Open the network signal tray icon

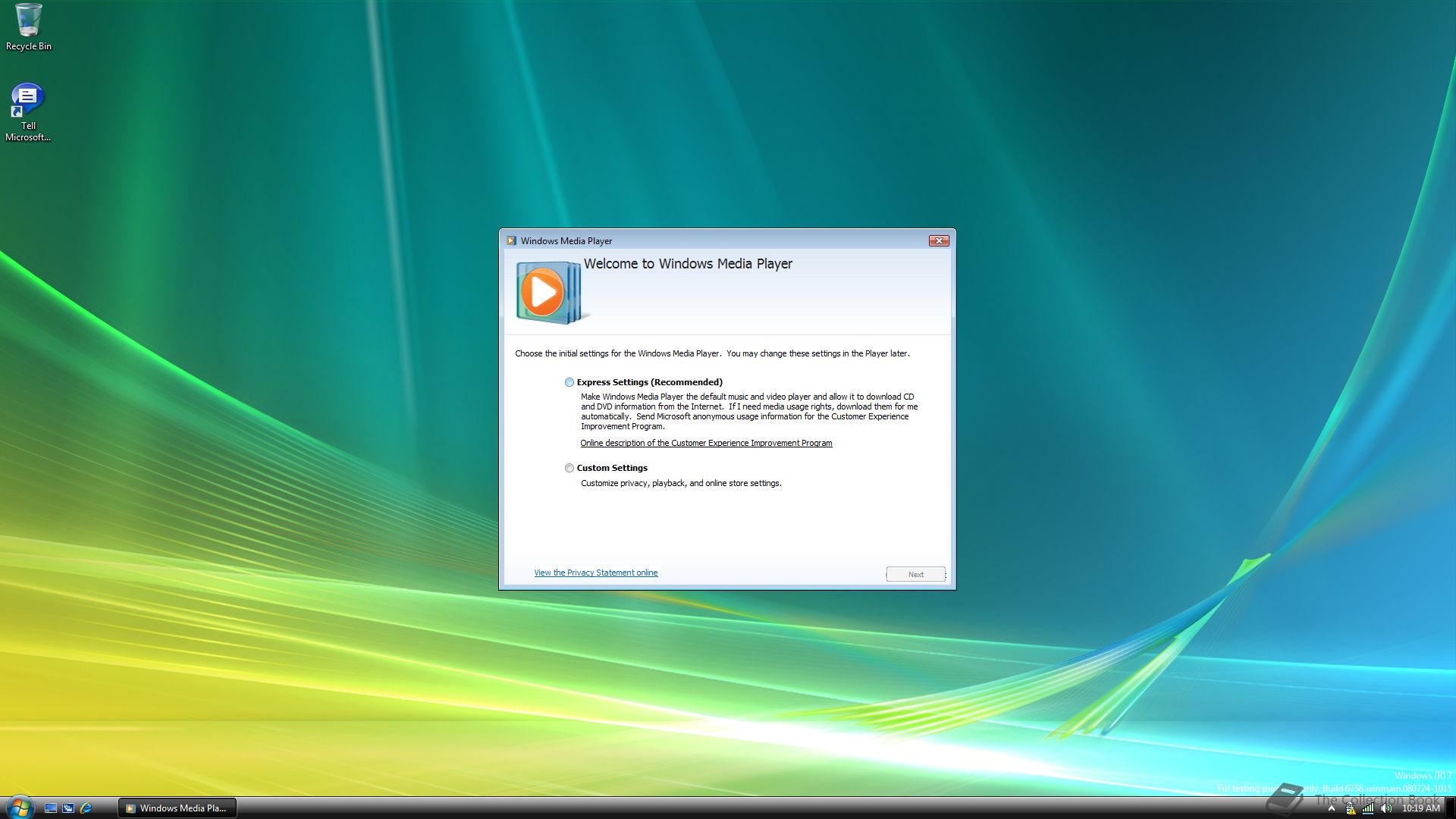pos(1368,808)
